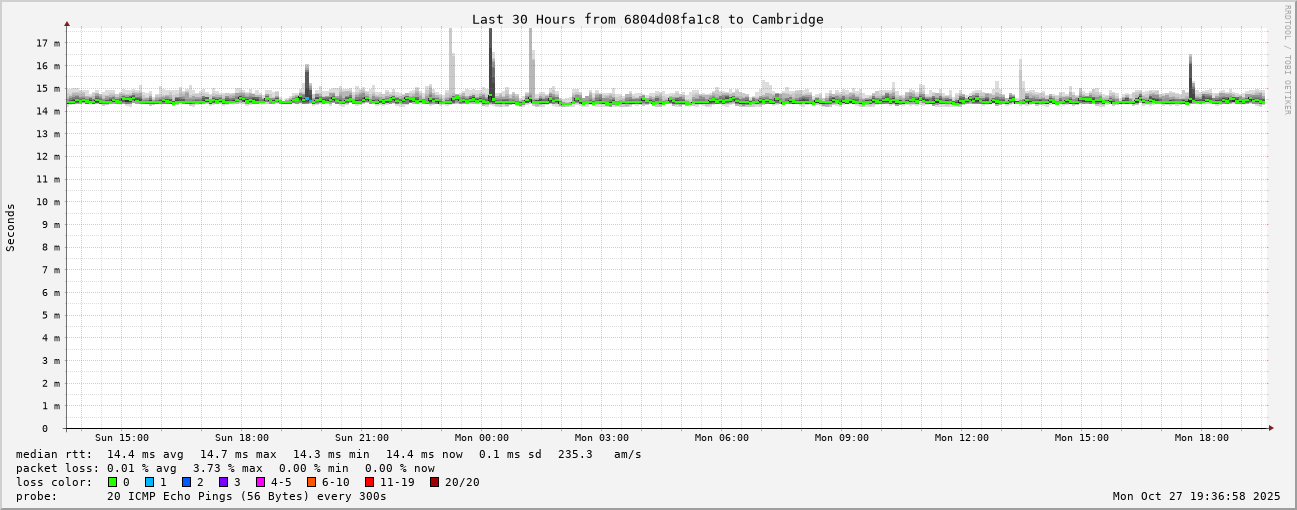The image size is (1297, 510).
Task: Choose the dark red 20/20 loss swatch
Action: click(x=435, y=482)
